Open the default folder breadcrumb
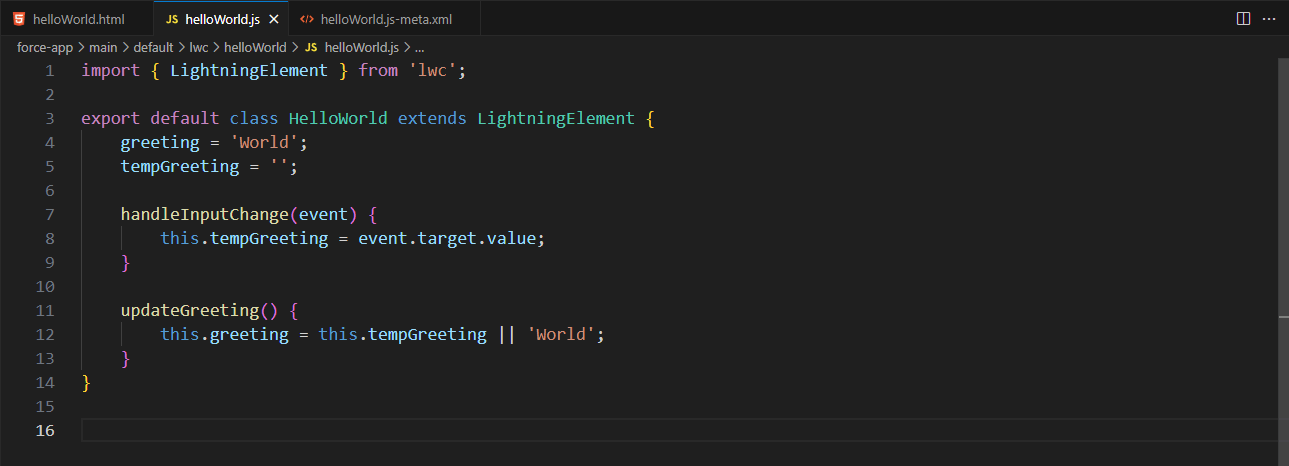The image size is (1289, 466). coord(153,47)
